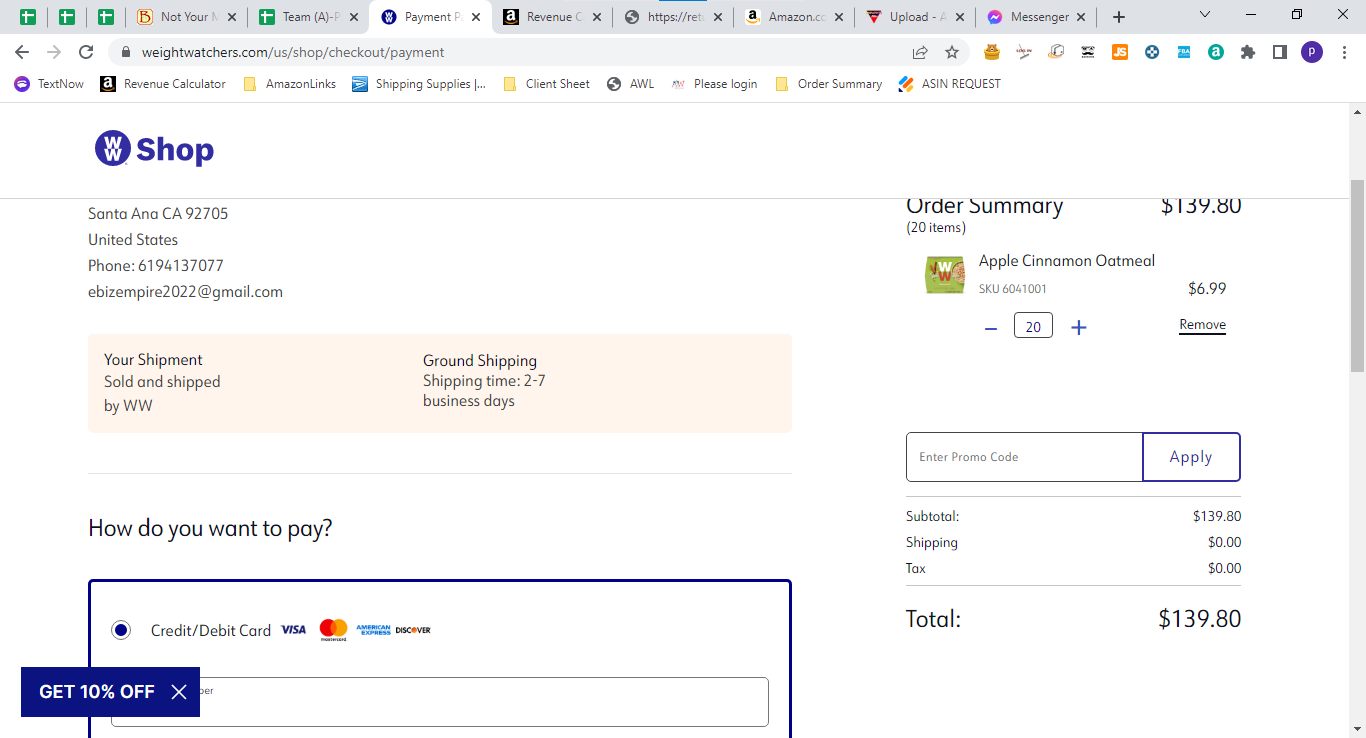Switch to the Team (A) spreadsheet tab
Screen dimensions: 1366x738
pyautogui.click(x=308, y=17)
